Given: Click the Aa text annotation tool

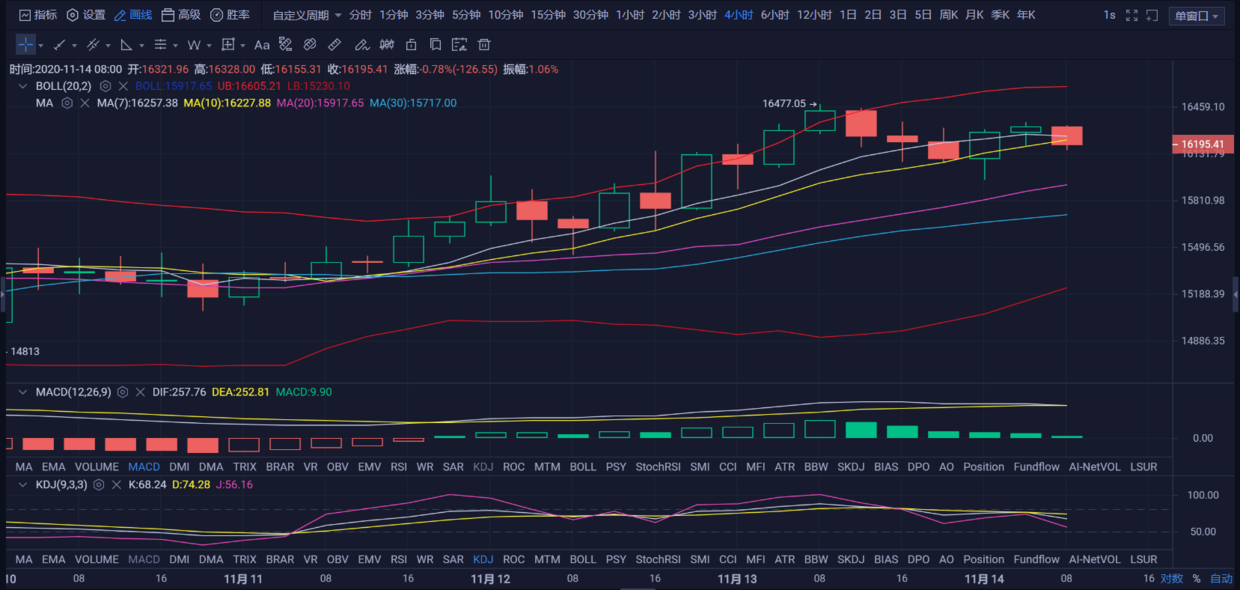Looking at the screenshot, I should [x=262, y=45].
